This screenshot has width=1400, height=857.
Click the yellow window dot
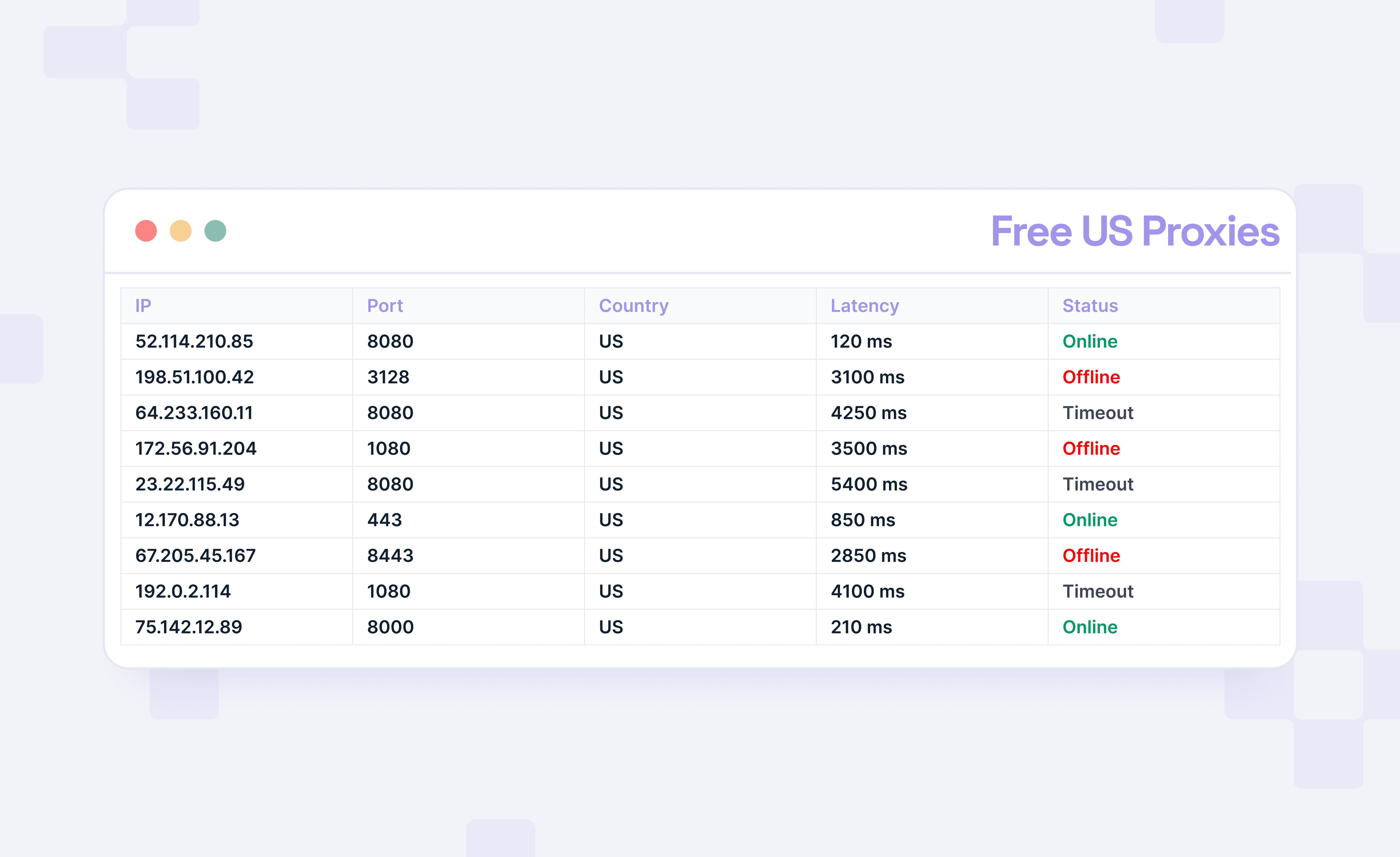click(181, 231)
